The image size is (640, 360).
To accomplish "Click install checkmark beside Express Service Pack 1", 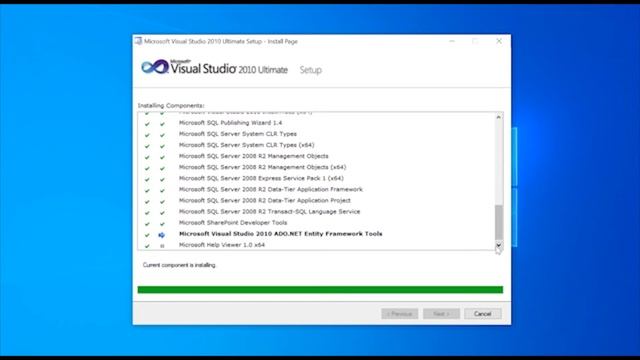I will (162, 179).
